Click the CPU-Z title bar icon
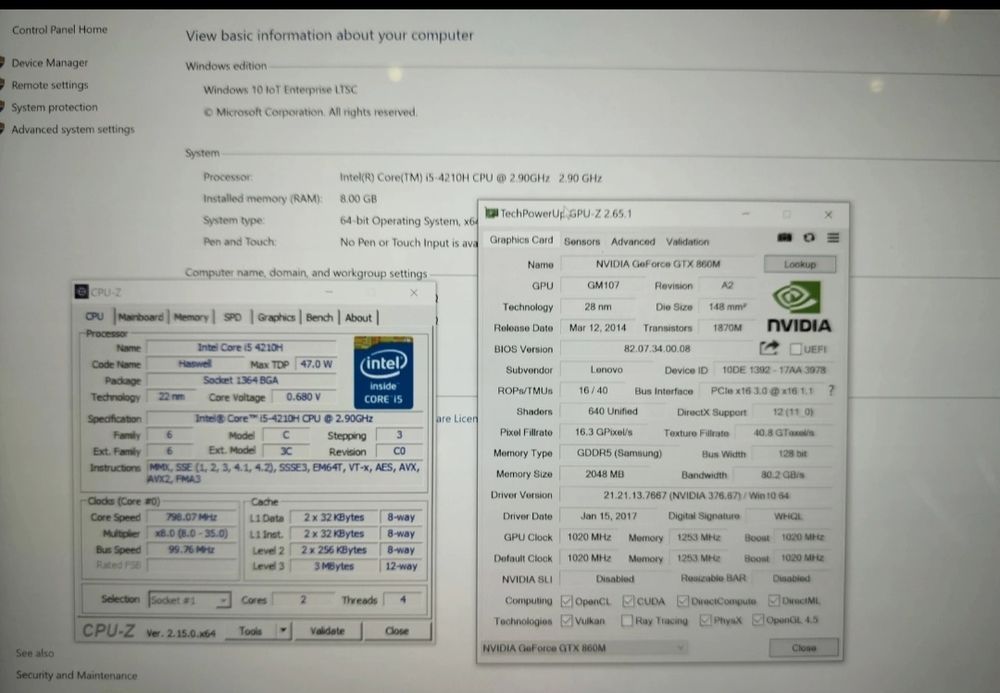Viewport: 1000px width, 693px height. (x=81, y=292)
